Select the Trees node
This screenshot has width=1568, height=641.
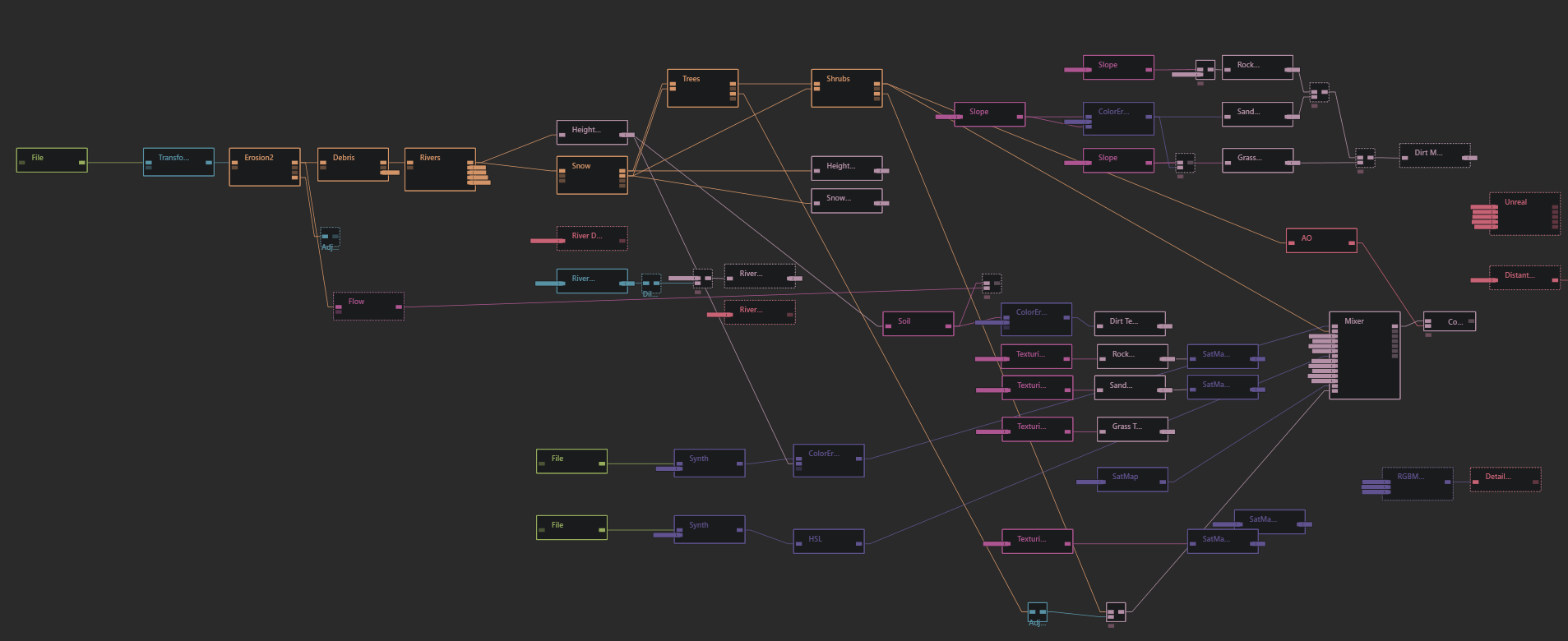(702, 88)
